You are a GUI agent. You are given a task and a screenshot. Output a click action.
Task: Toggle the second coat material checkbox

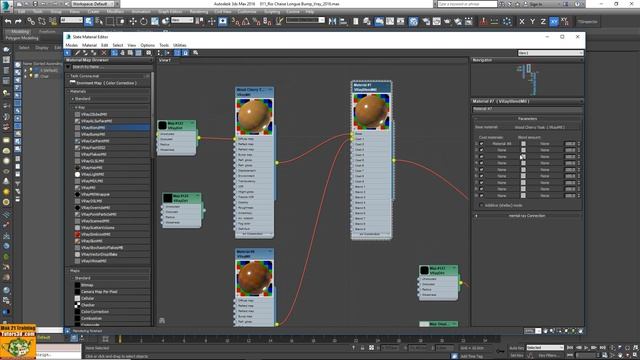(482, 150)
